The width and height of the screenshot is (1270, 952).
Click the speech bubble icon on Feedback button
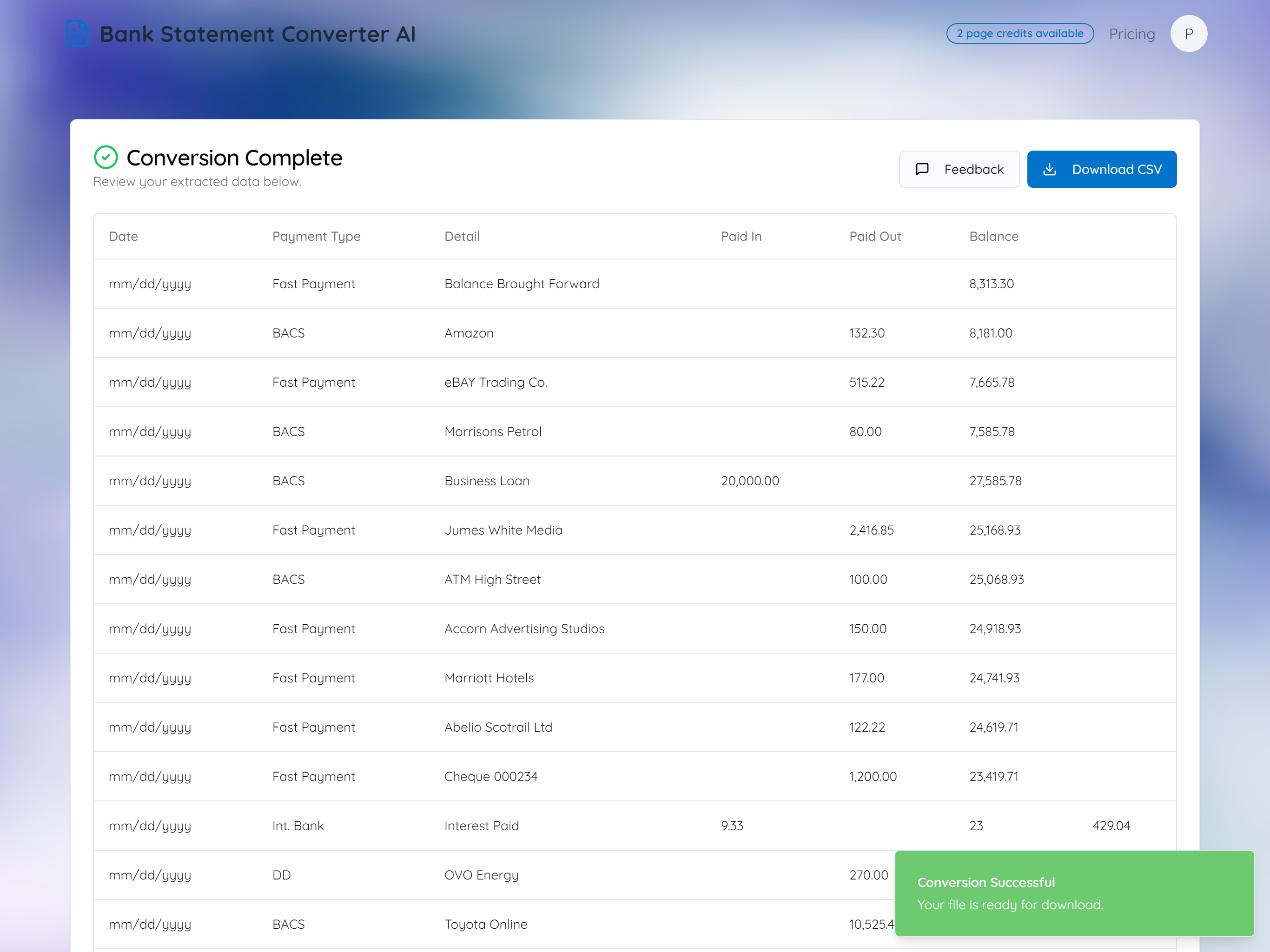922,169
